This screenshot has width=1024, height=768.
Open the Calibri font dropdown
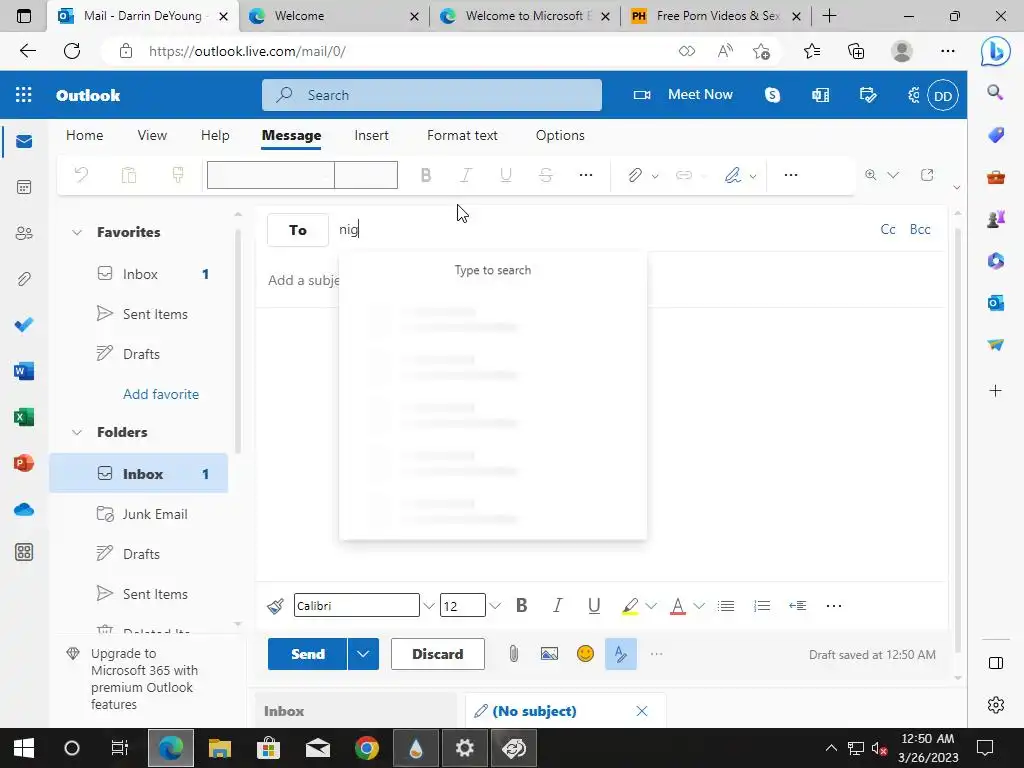tap(428, 606)
